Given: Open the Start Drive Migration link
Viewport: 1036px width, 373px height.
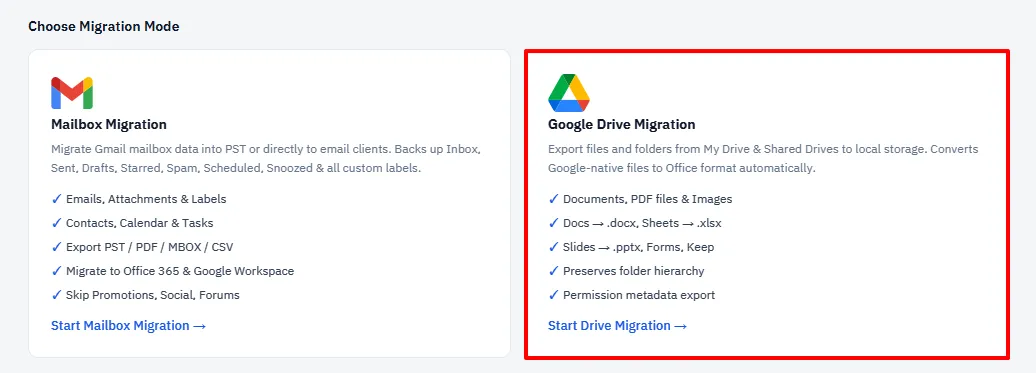Looking at the screenshot, I should pos(618,325).
